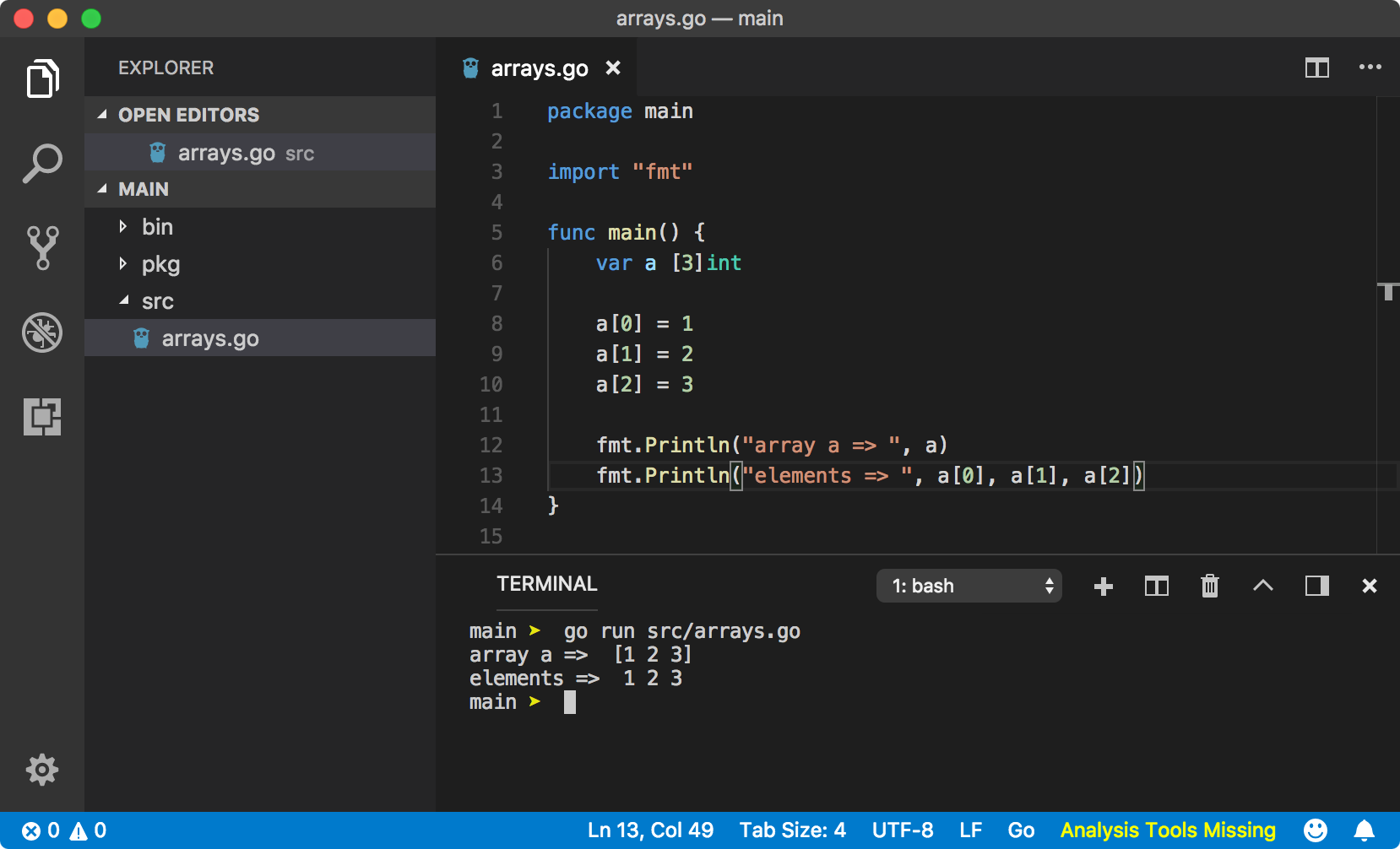Select the arrays.go editor tab
1400x849 pixels.
pyautogui.click(x=540, y=68)
